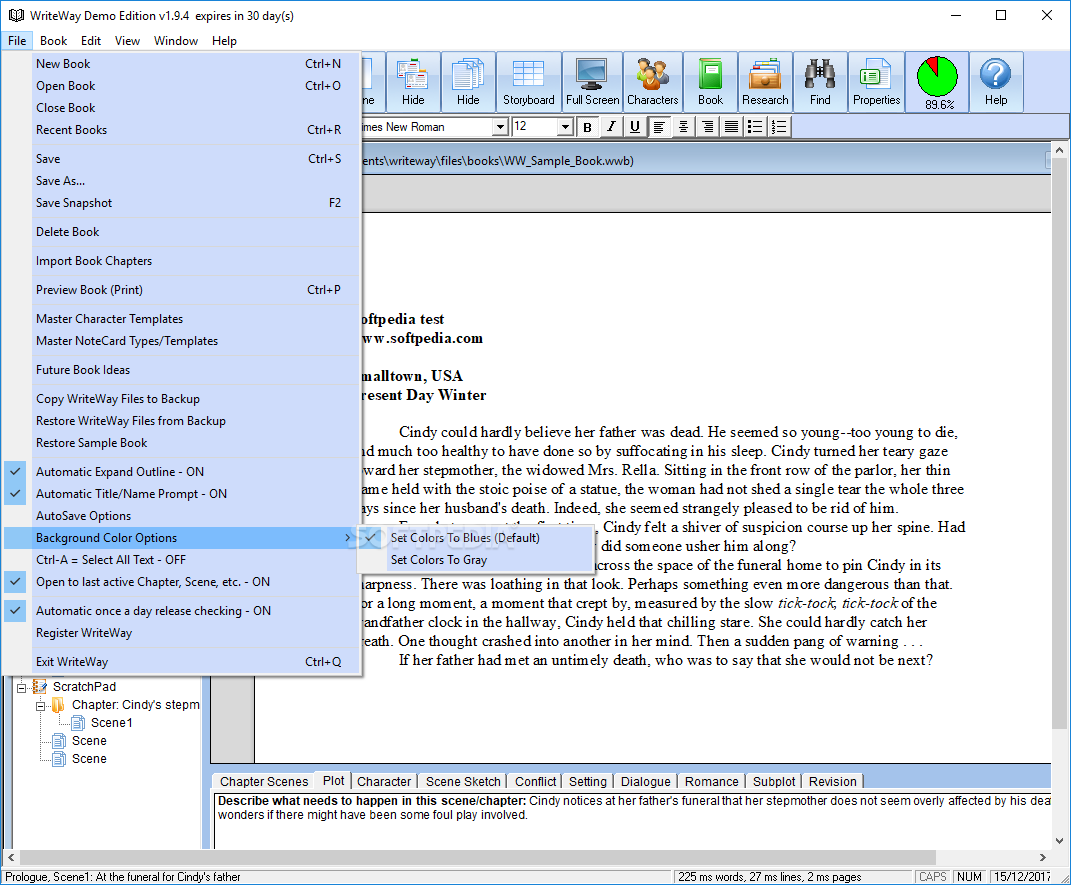1071x885 pixels.
Task: Open the Characters panel
Action: [x=652, y=81]
